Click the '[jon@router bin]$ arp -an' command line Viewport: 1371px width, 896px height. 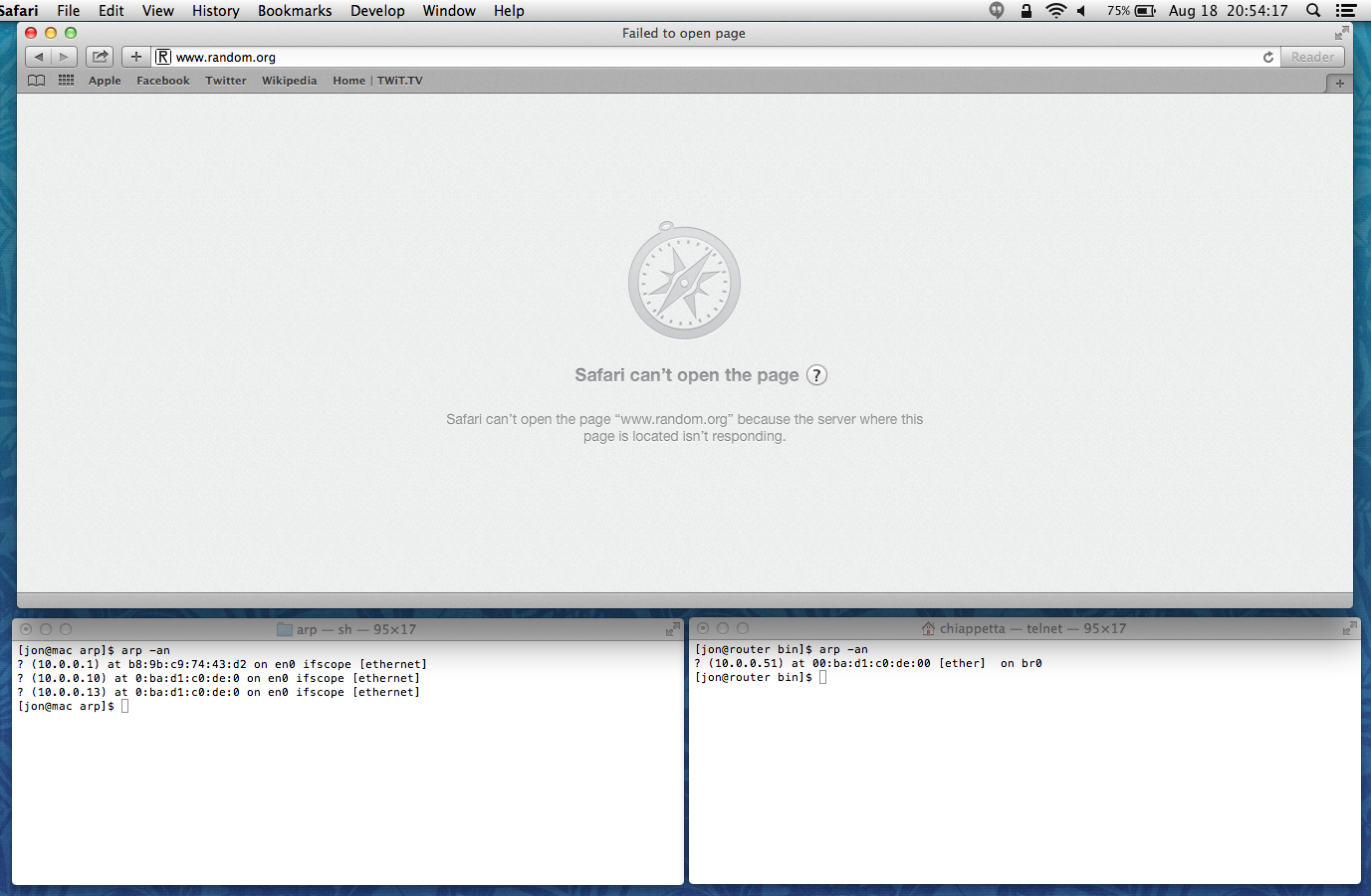pos(782,649)
